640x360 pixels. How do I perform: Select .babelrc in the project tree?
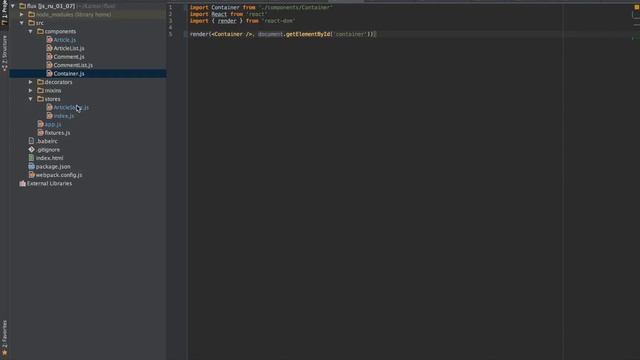(x=47, y=141)
